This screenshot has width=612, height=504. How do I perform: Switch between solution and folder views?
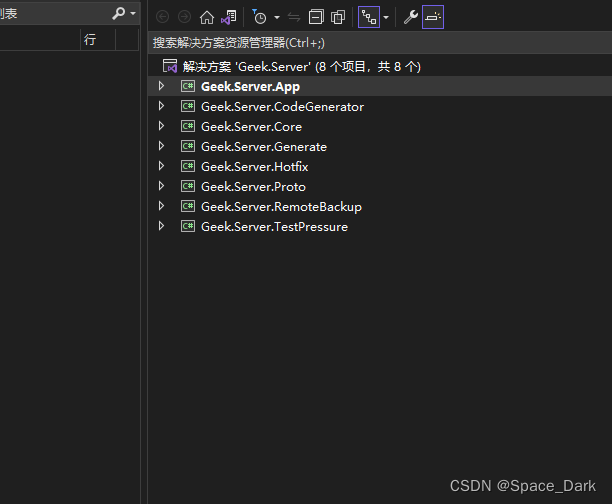[x=229, y=17]
